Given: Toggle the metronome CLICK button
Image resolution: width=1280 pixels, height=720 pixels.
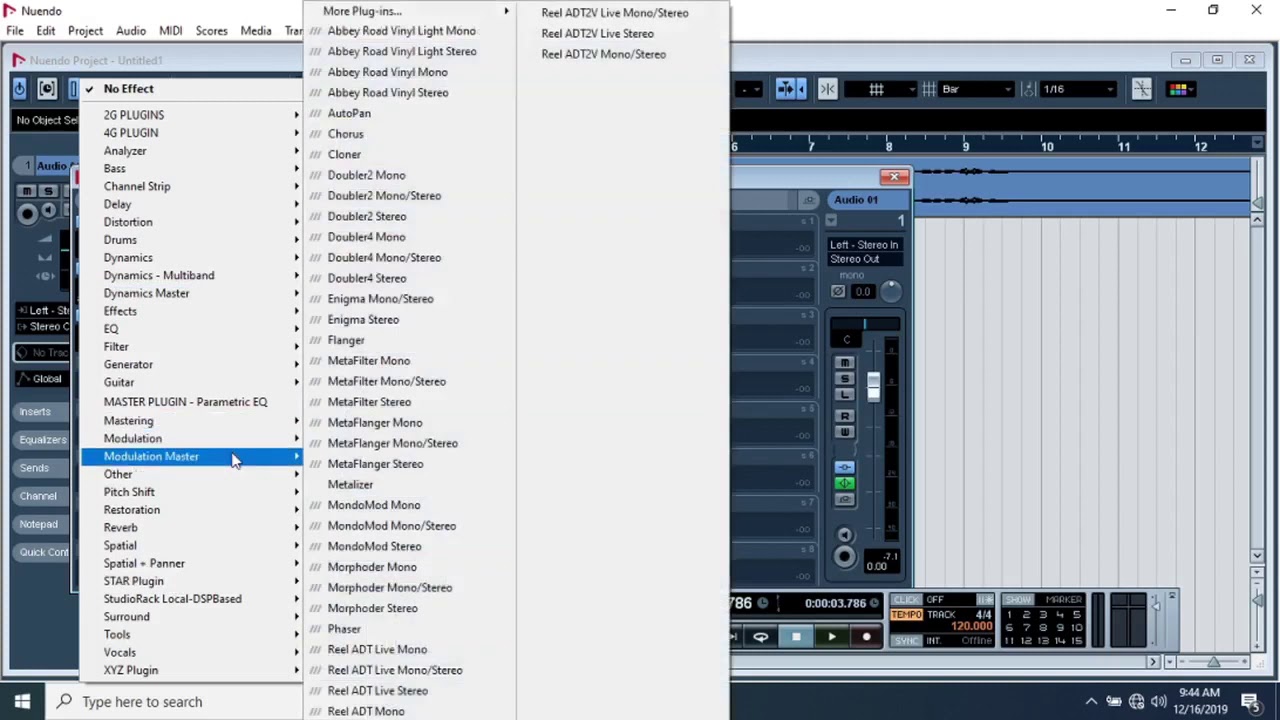Looking at the screenshot, I should pyautogui.click(x=906, y=600).
